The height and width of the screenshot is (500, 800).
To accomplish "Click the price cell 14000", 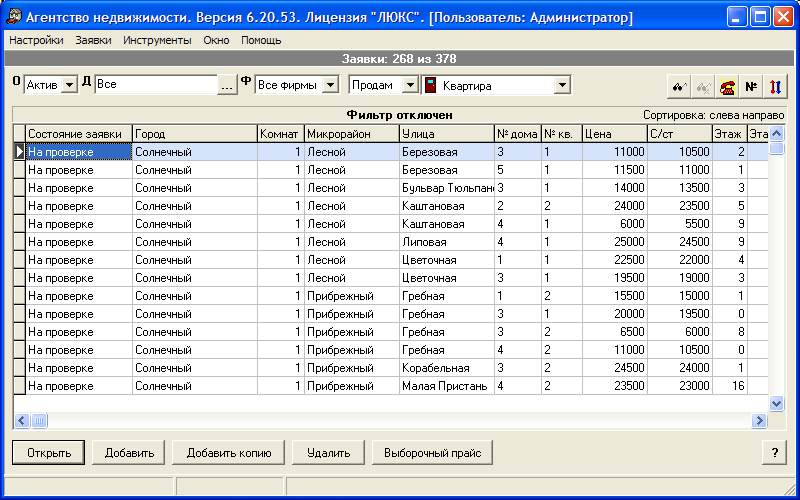I will [615, 188].
